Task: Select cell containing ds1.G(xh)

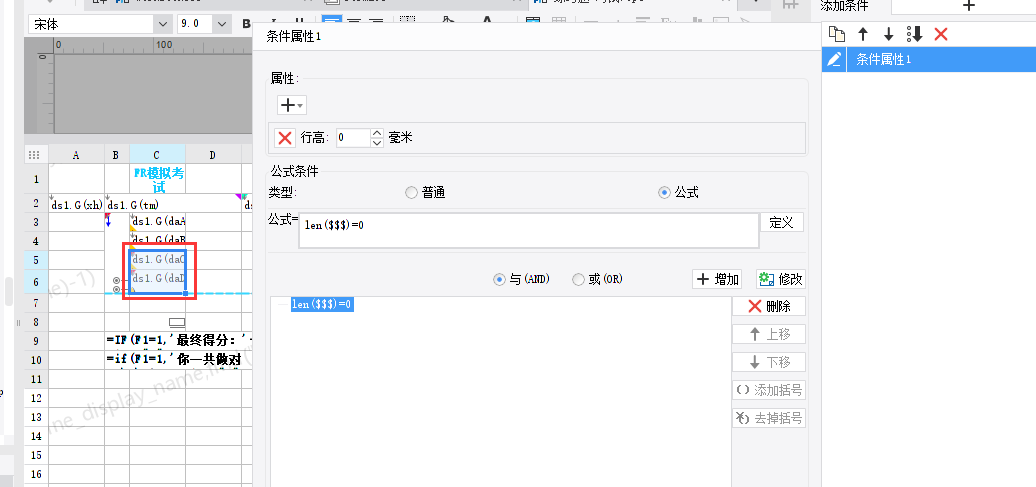Action: pos(77,204)
